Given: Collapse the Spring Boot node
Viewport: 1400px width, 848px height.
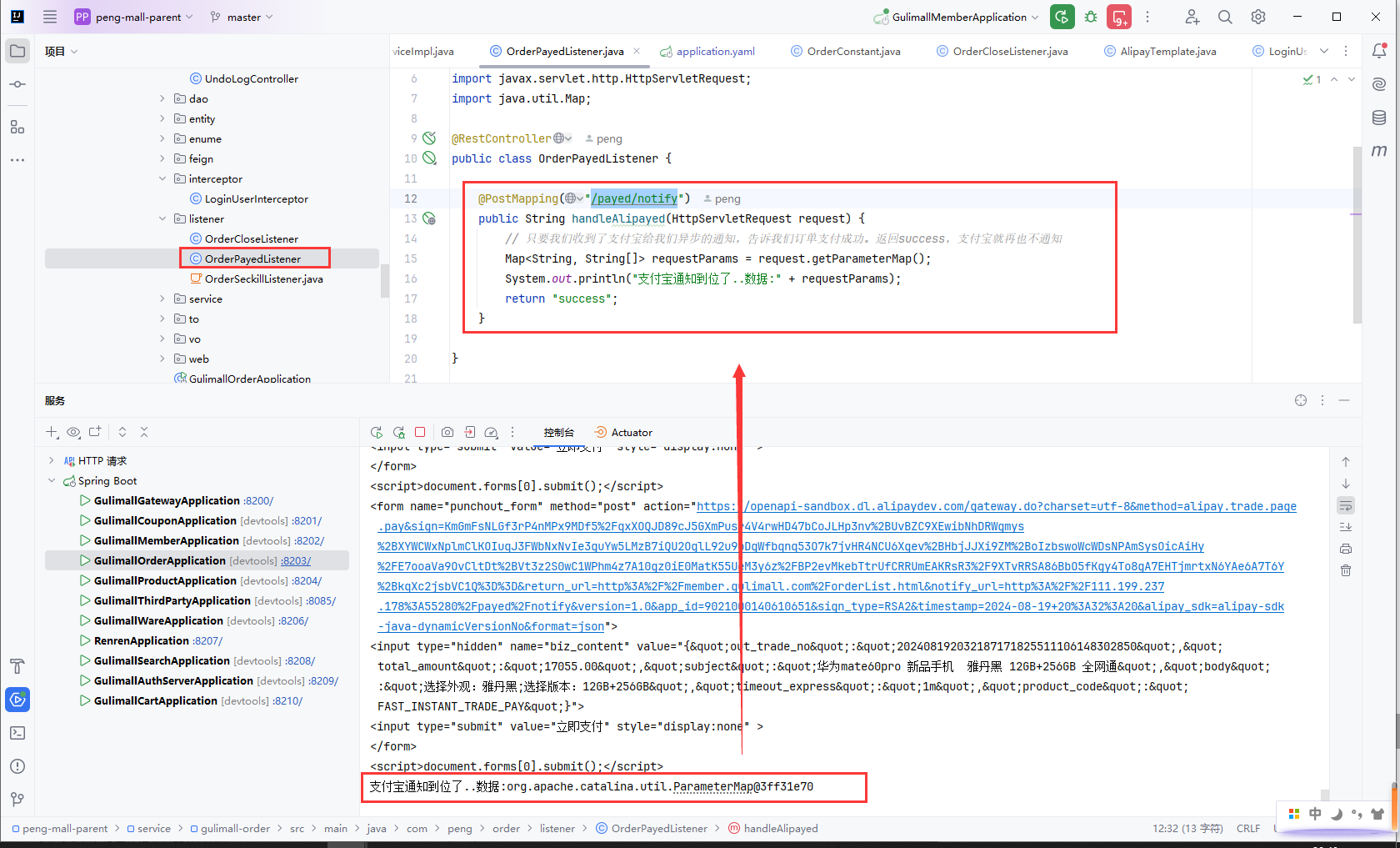Looking at the screenshot, I should click(52, 480).
